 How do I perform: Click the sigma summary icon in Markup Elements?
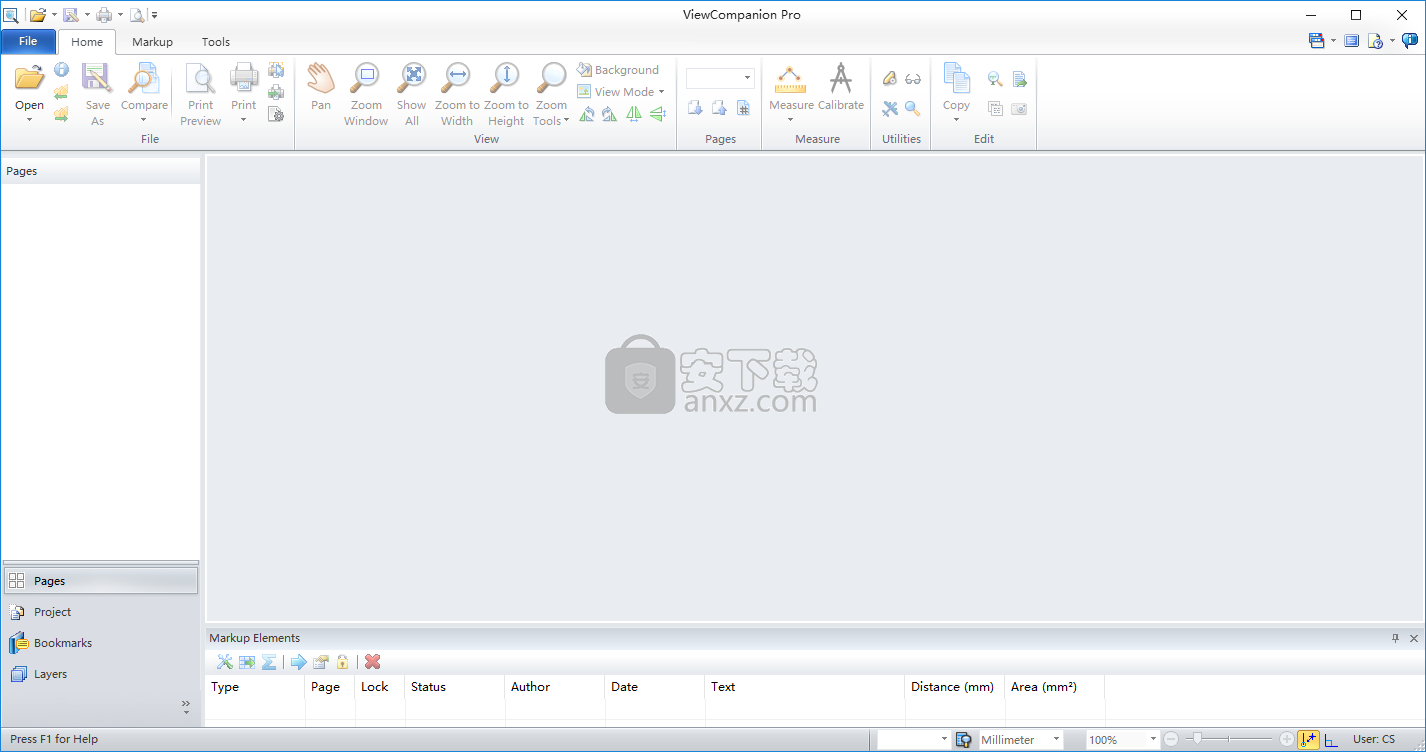tap(268, 662)
